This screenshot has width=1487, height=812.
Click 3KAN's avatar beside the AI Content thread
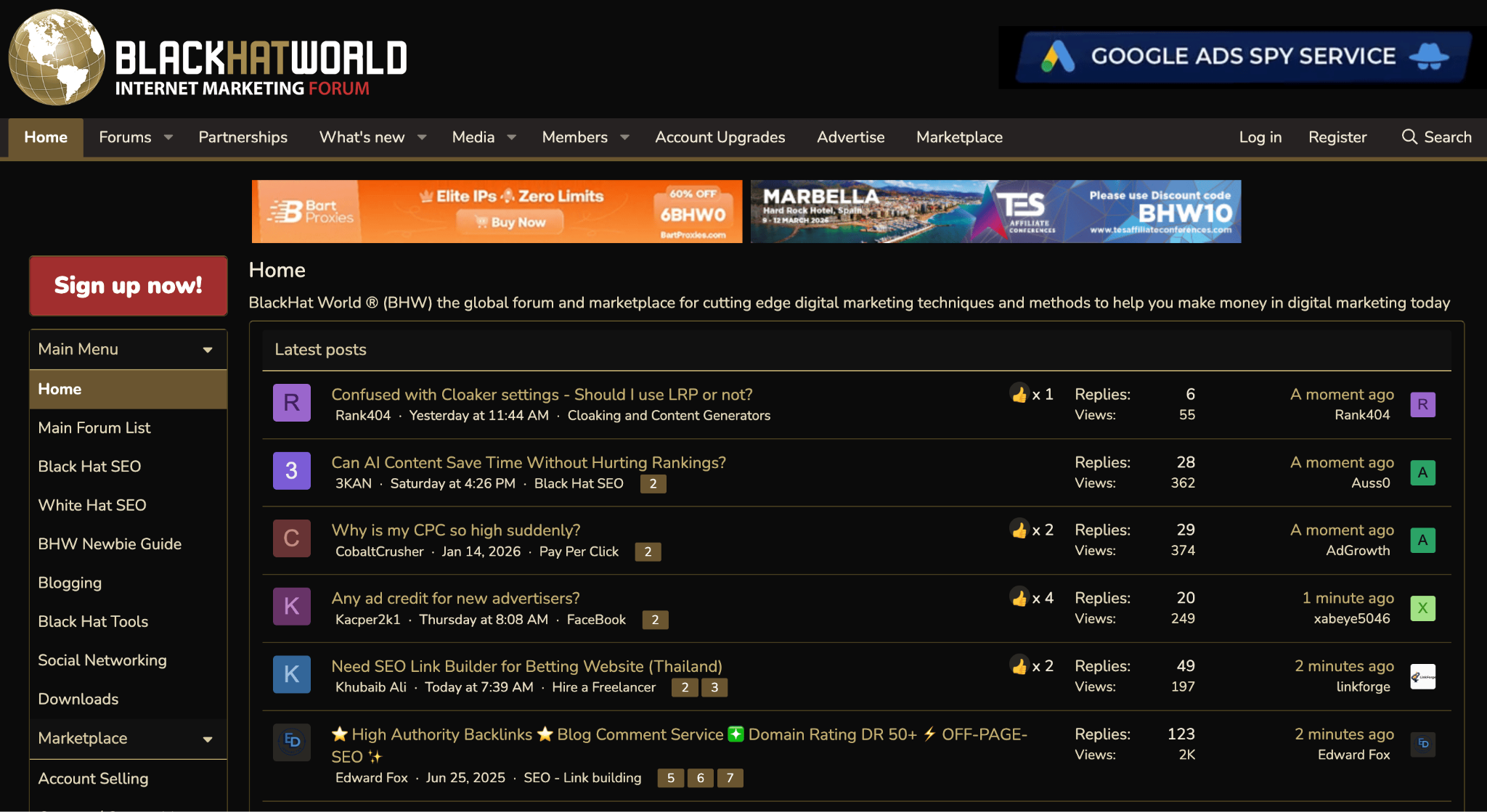click(x=291, y=471)
